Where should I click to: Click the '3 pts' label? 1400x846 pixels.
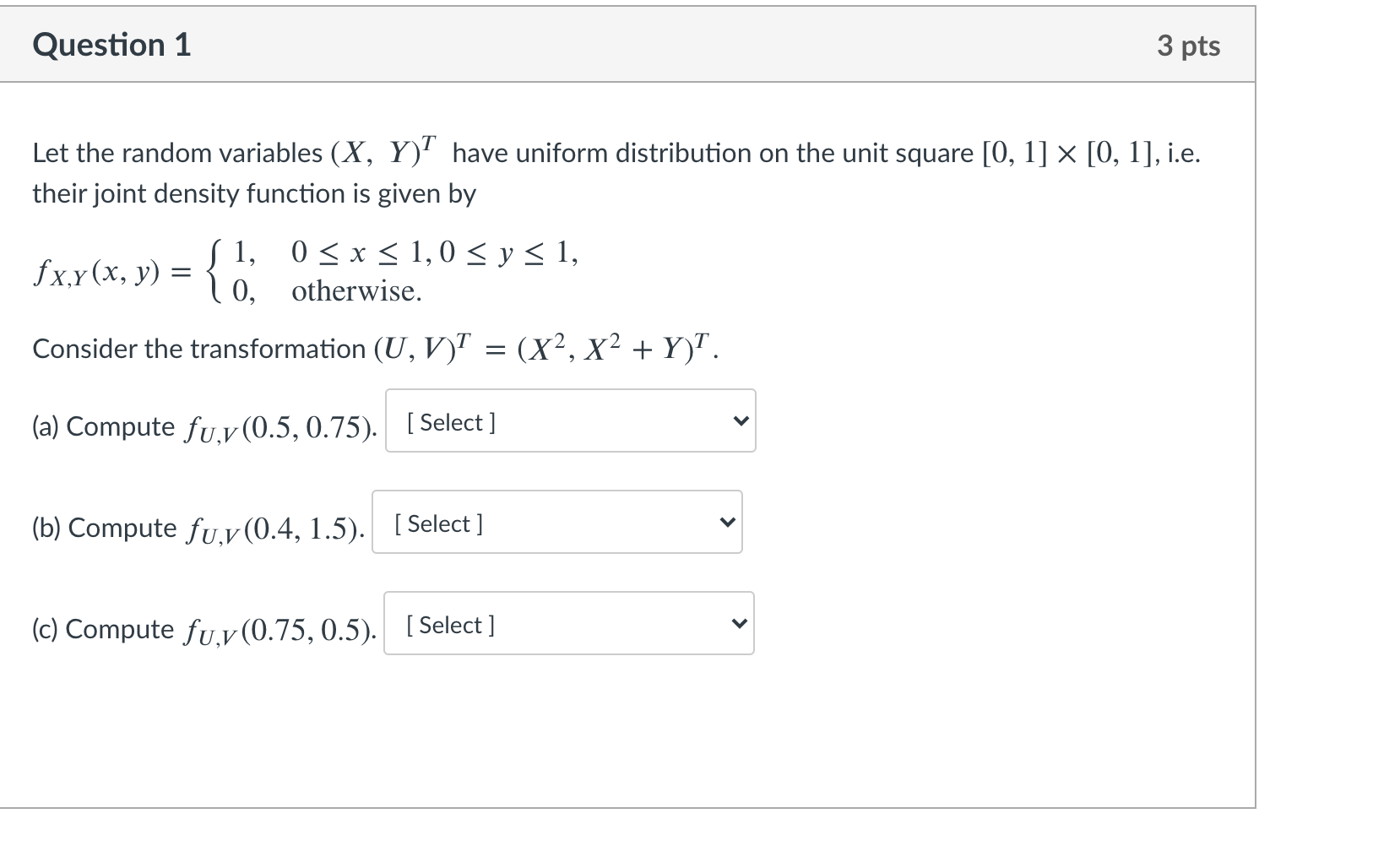pyautogui.click(x=1188, y=46)
